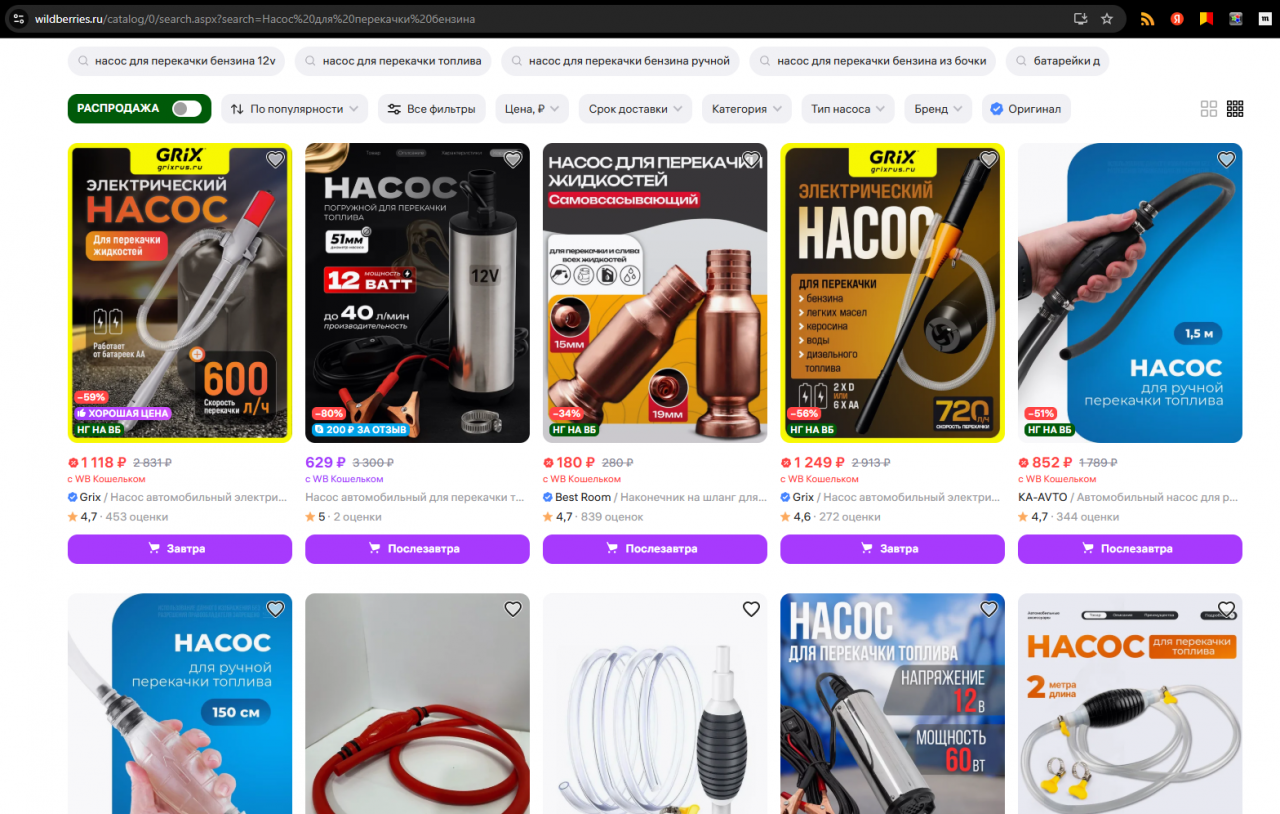Open the Тип насоса dropdown
The image size is (1280, 814).
(x=847, y=109)
